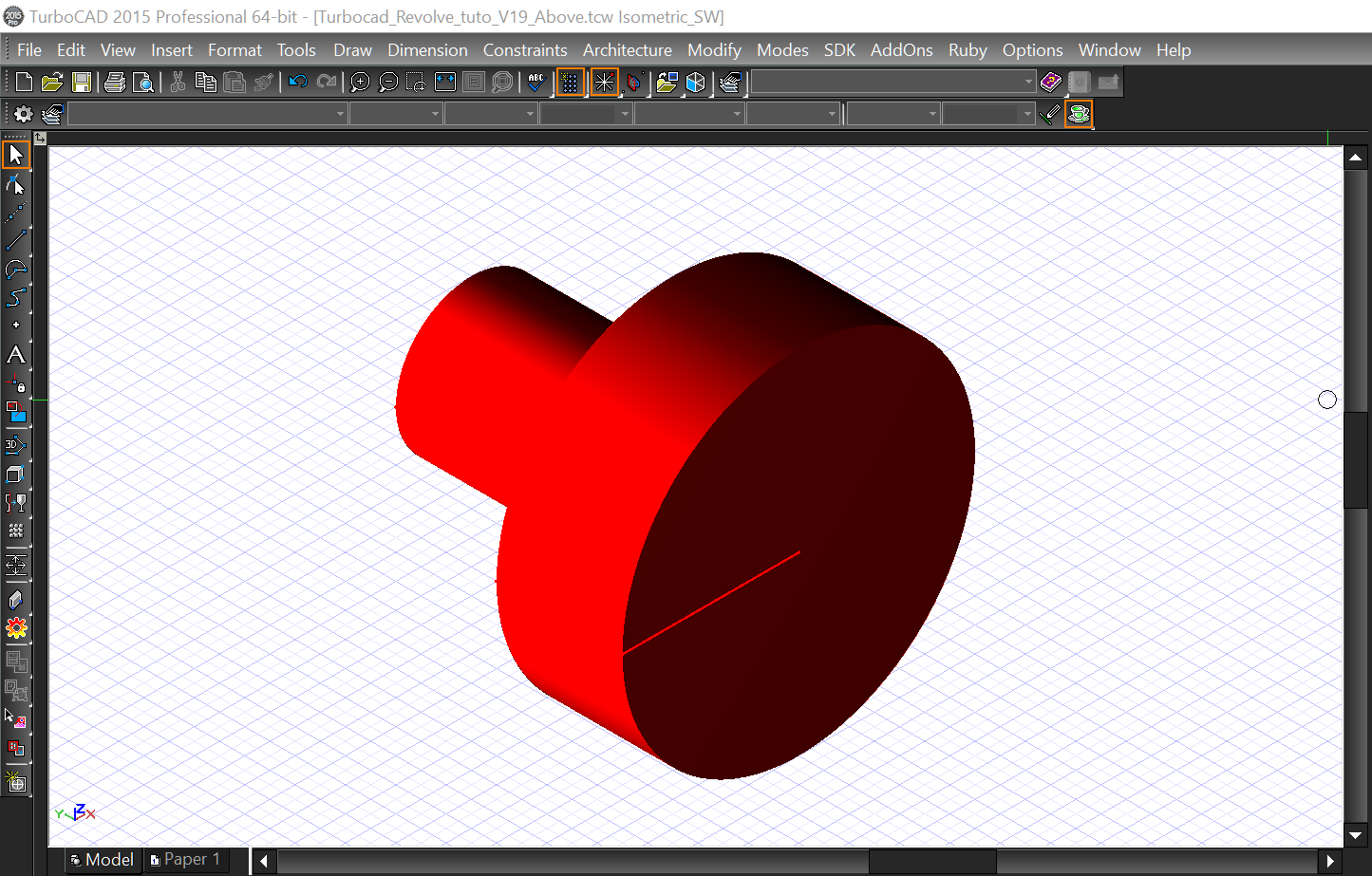
Task: Click the 3D cube view icon
Action: pyautogui.click(x=696, y=83)
